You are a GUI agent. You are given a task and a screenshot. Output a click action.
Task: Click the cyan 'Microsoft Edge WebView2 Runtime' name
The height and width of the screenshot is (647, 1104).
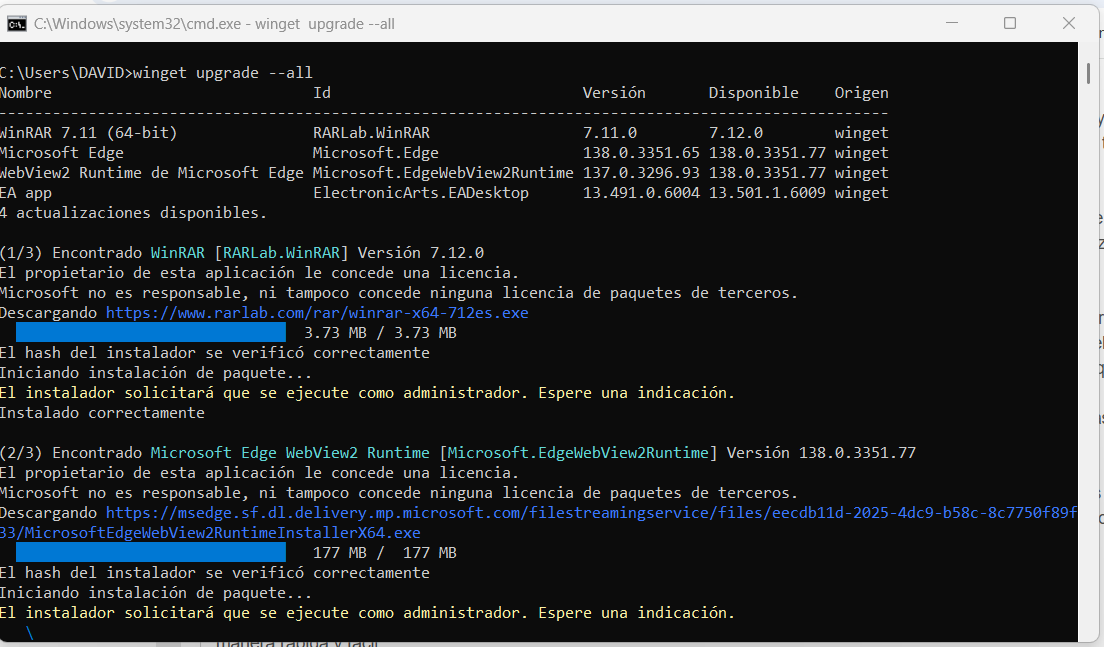pos(290,453)
